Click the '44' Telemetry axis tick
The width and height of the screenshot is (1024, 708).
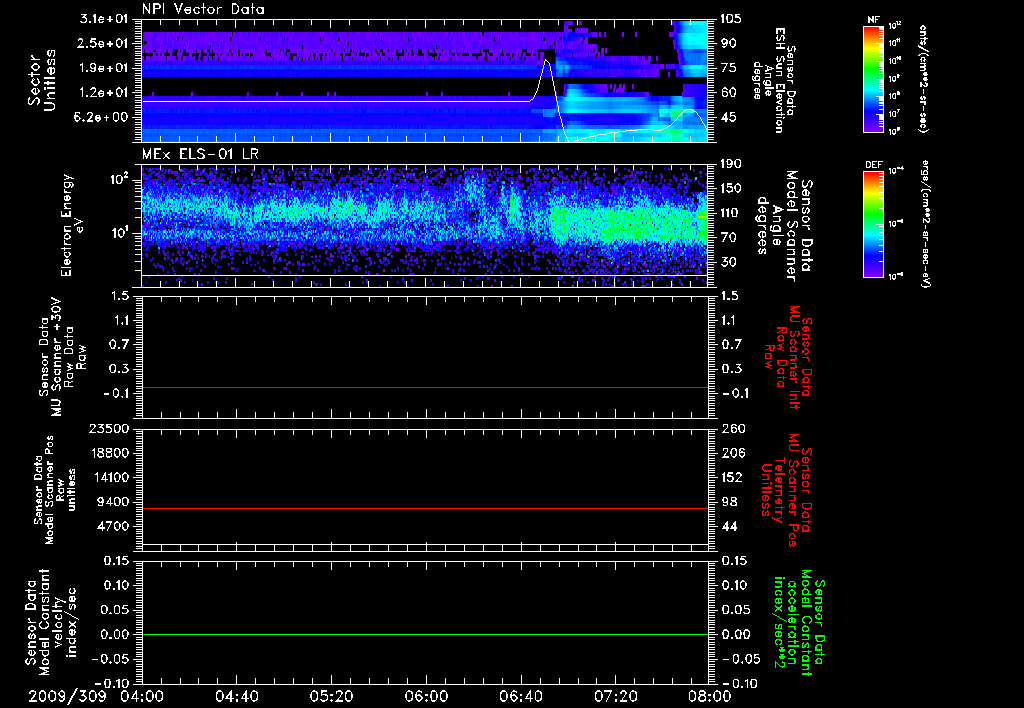click(x=728, y=526)
